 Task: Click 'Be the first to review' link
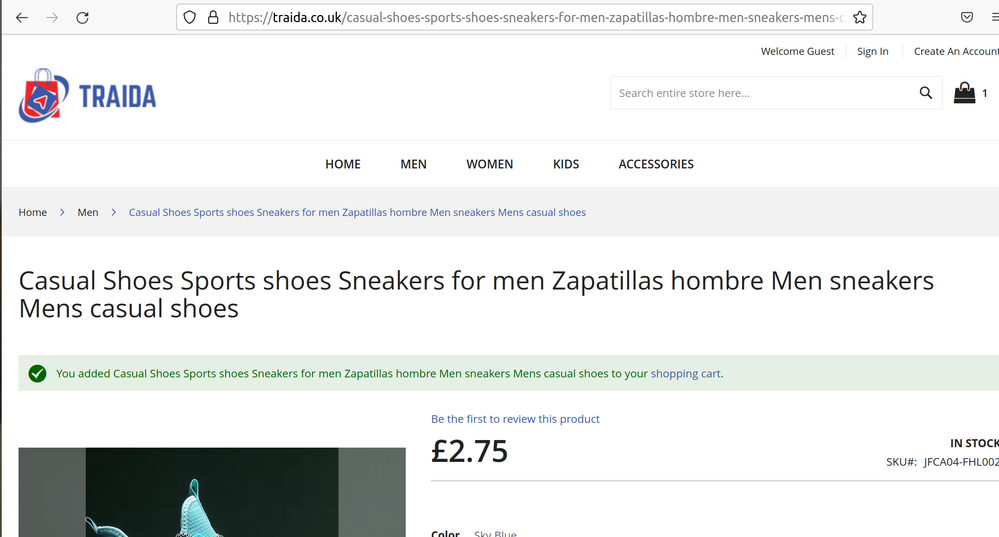515,419
